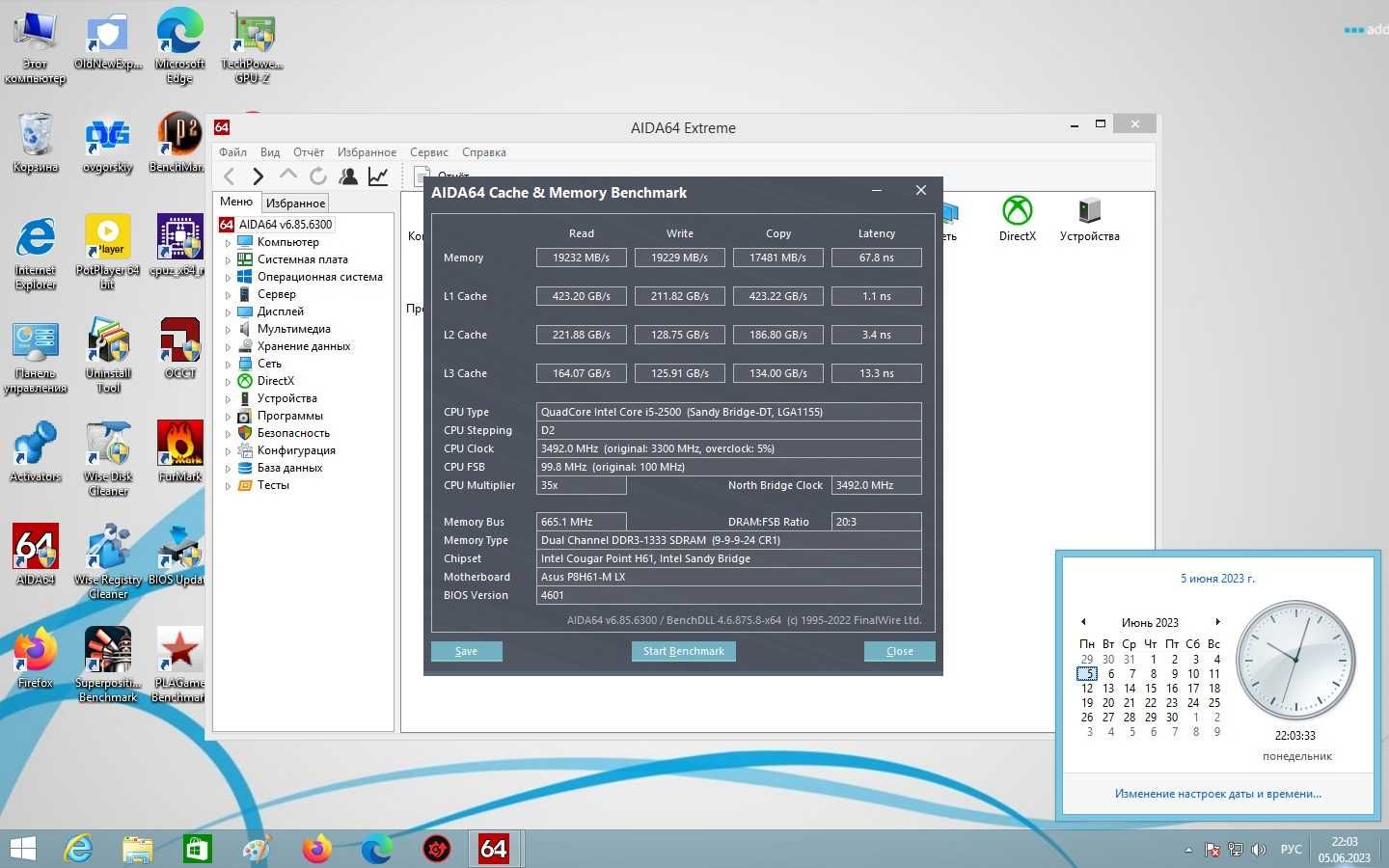Image resolution: width=1389 pixels, height=868 pixels.
Task: Open the Файл menu
Action: pos(232,152)
